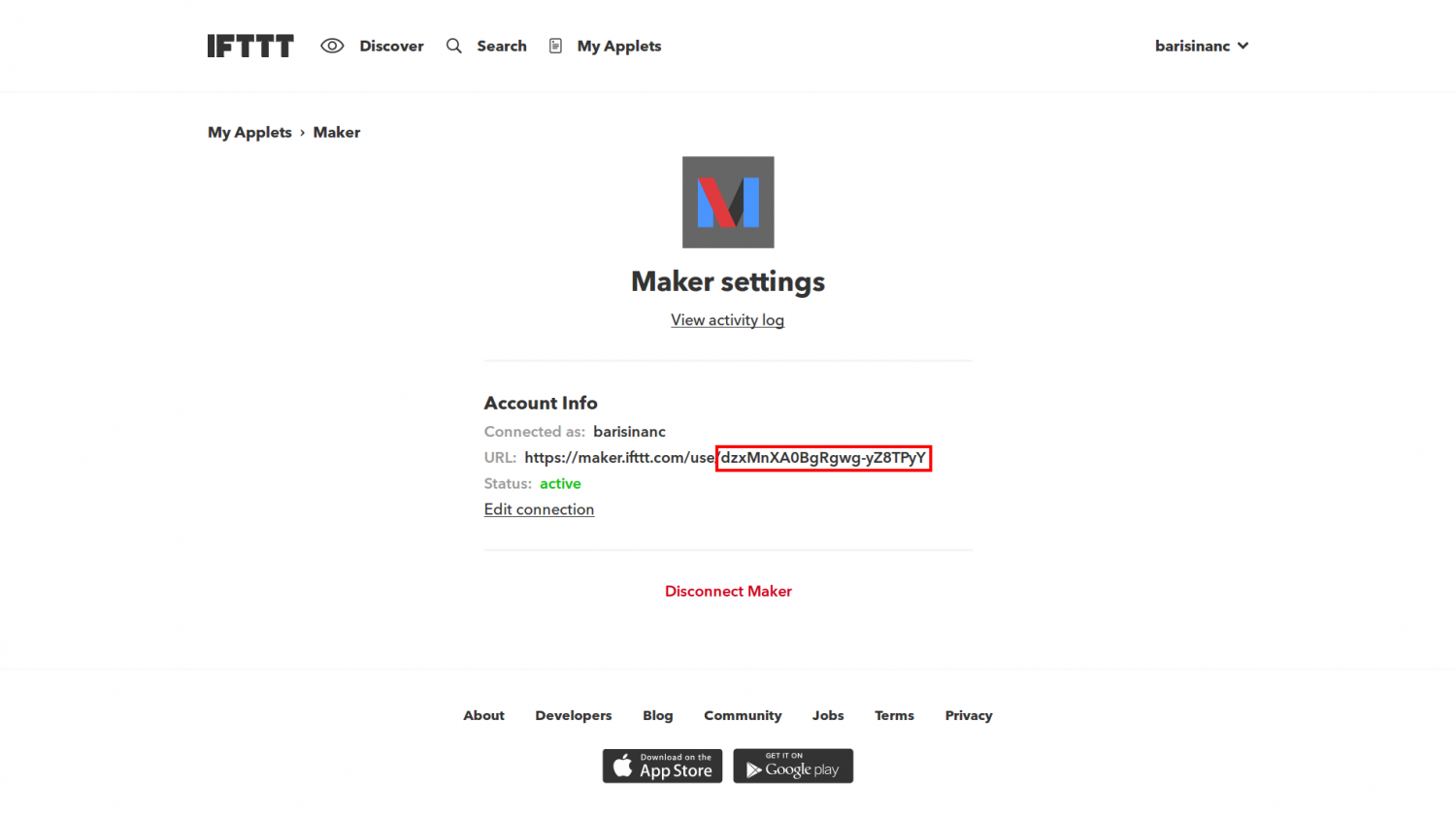Click the IFTTT logo
Viewport: 1456px width, 817px height.
(x=249, y=45)
